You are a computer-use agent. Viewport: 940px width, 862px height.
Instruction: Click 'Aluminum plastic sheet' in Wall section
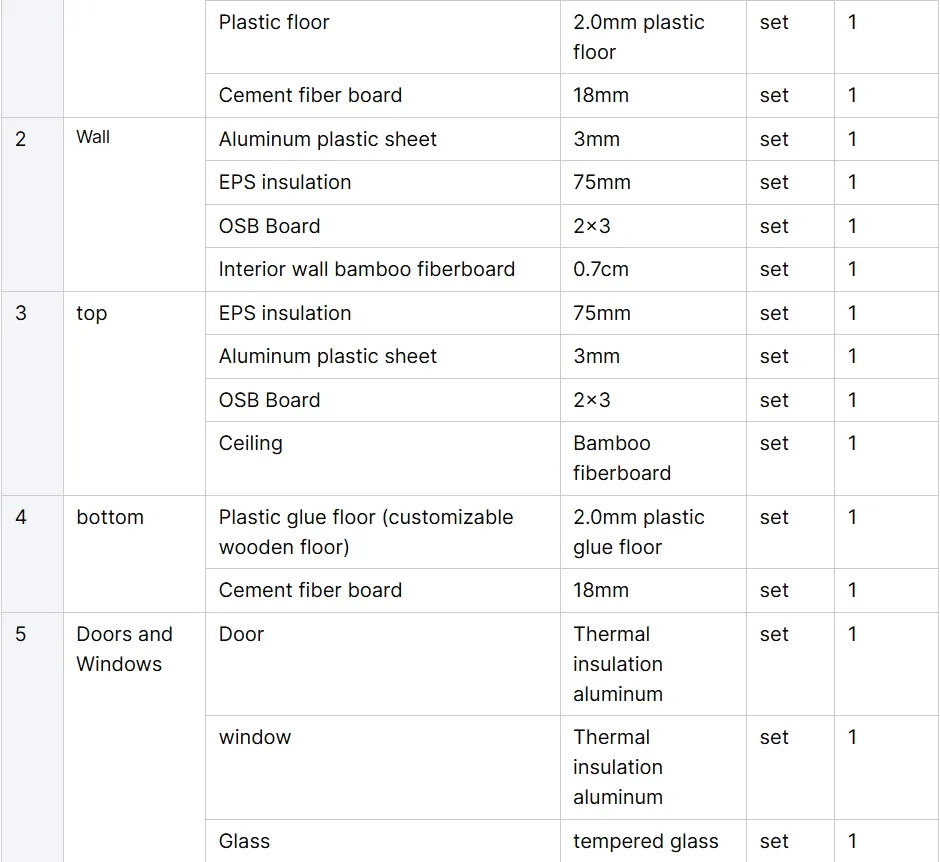328,139
